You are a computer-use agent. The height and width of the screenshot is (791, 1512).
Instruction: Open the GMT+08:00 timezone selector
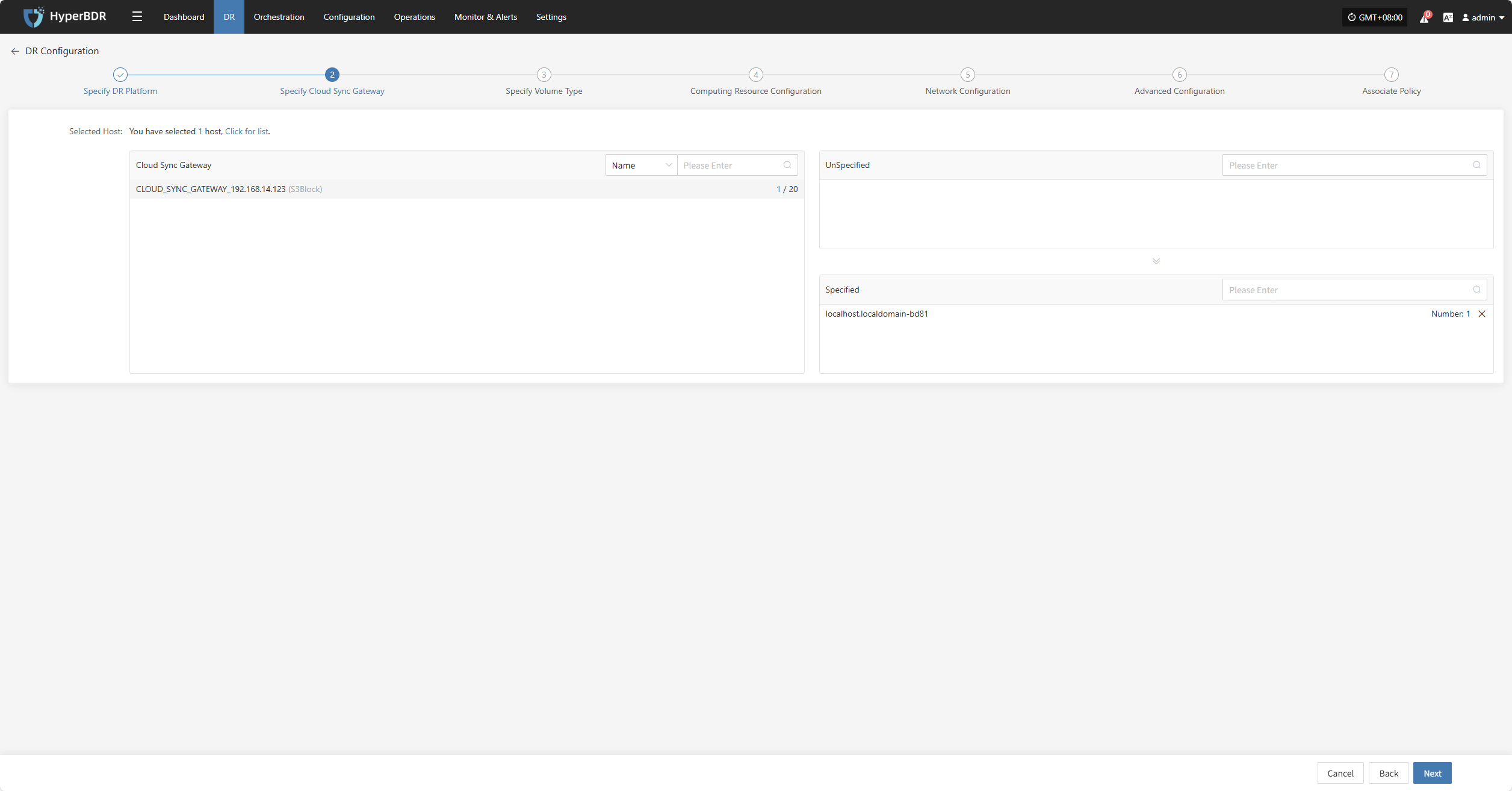pos(1375,17)
